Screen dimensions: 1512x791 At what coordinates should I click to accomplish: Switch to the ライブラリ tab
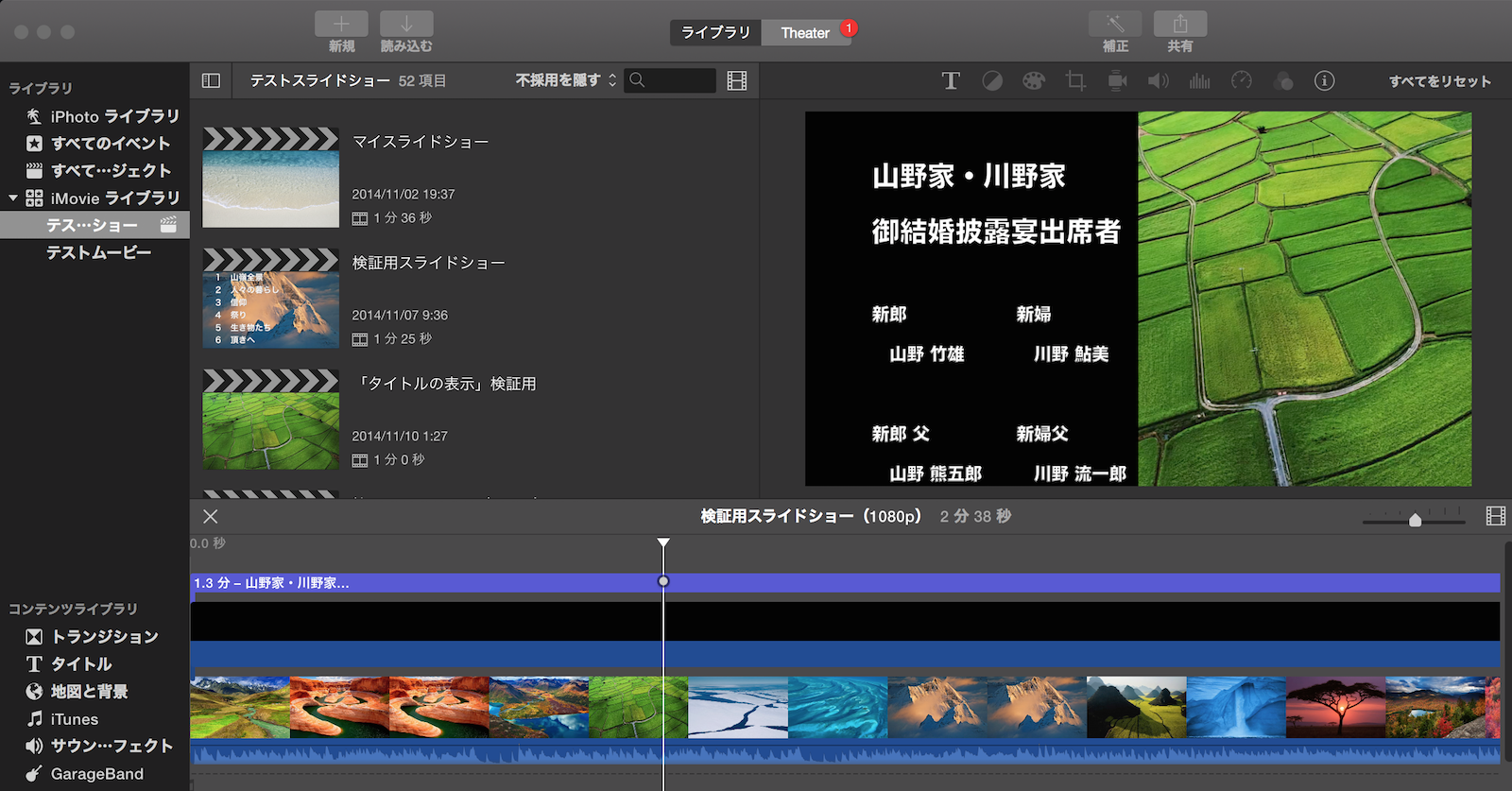[715, 33]
